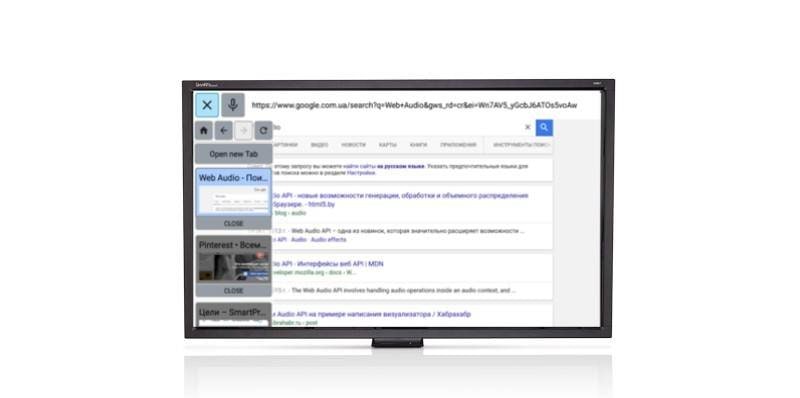Open the Web Audio tab thumbnail preview
Image resolution: width=800 pixels, height=398 pixels.
pyautogui.click(x=233, y=201)
